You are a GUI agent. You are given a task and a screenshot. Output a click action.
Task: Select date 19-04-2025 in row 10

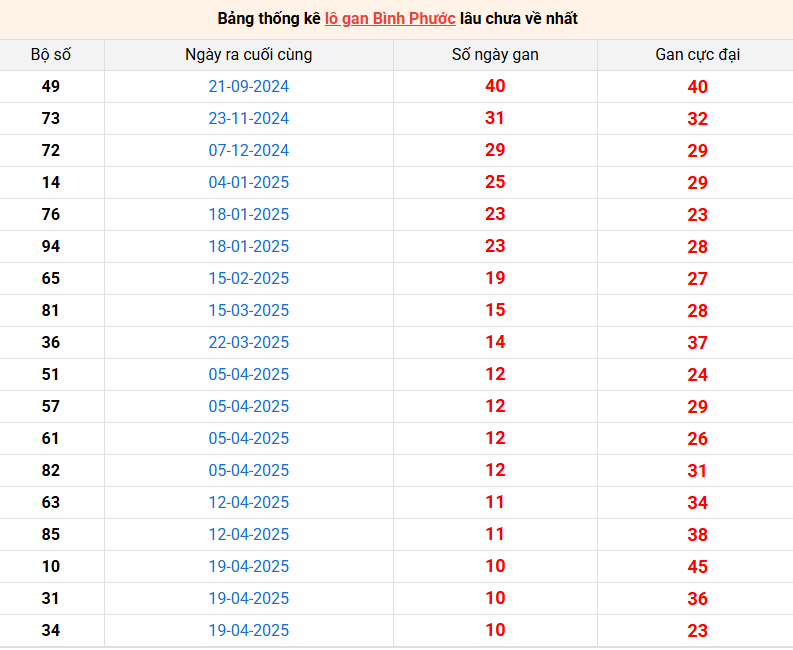pos(248,566)
